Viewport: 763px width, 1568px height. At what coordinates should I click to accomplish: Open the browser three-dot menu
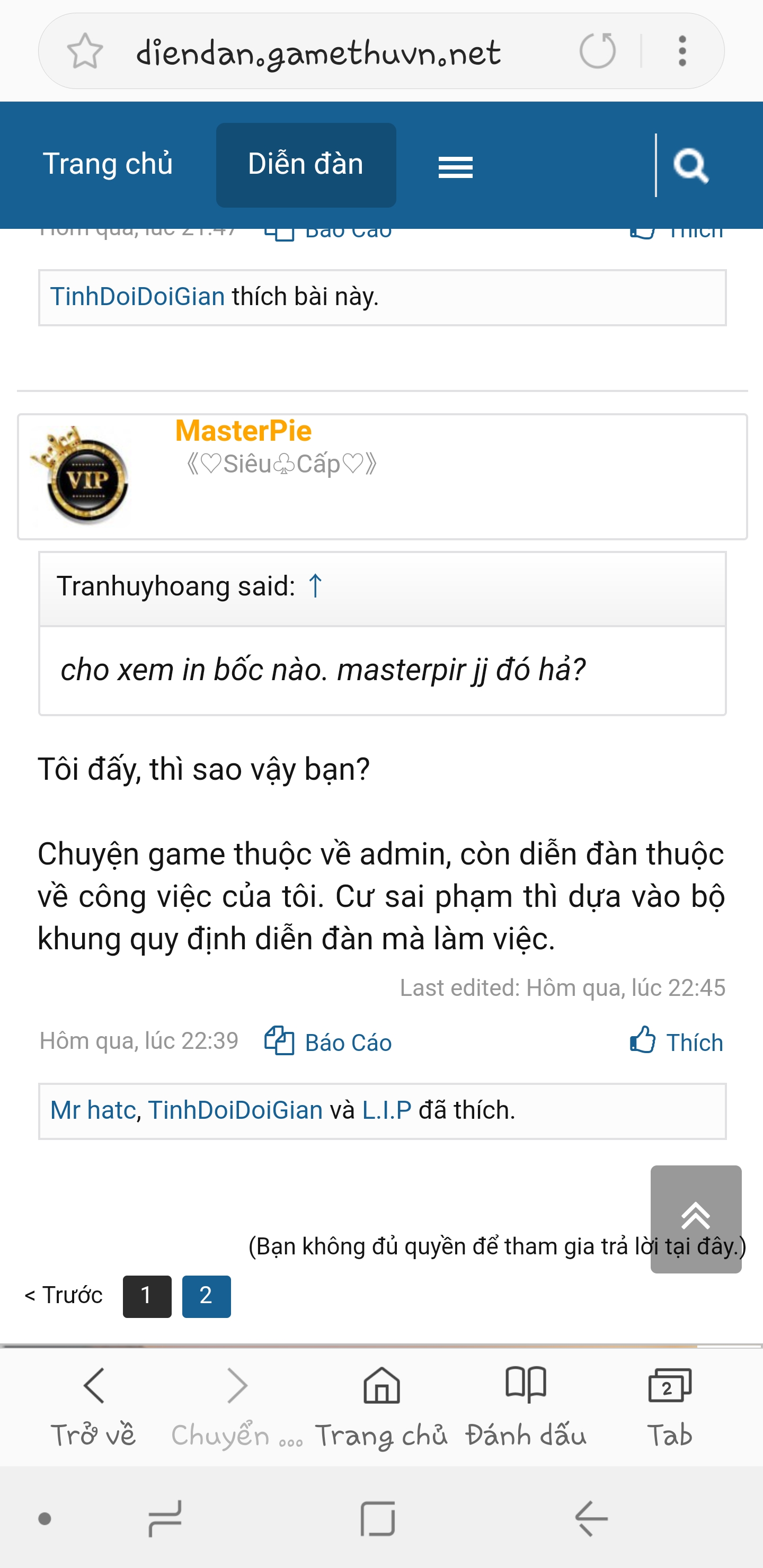click(x=682, y=51)
